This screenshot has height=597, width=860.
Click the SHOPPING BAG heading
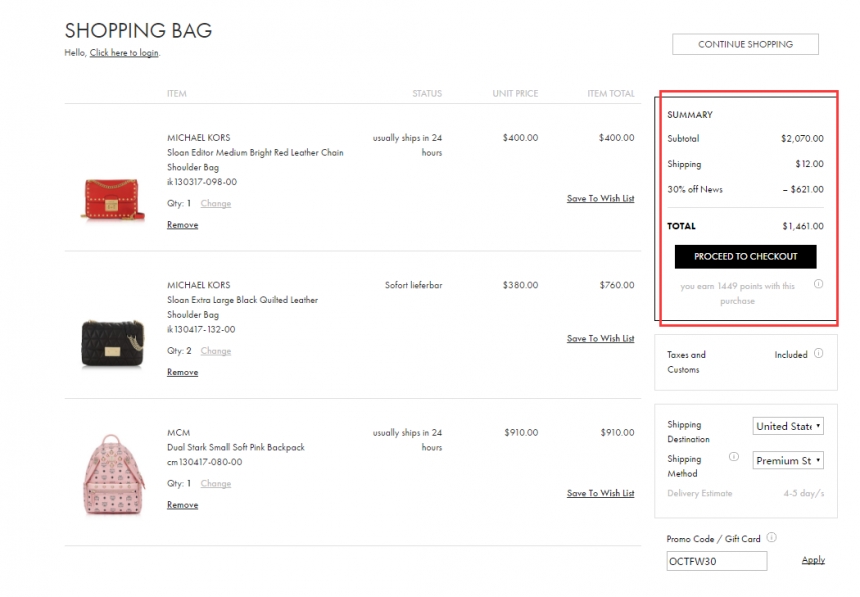tap(138, 31)
